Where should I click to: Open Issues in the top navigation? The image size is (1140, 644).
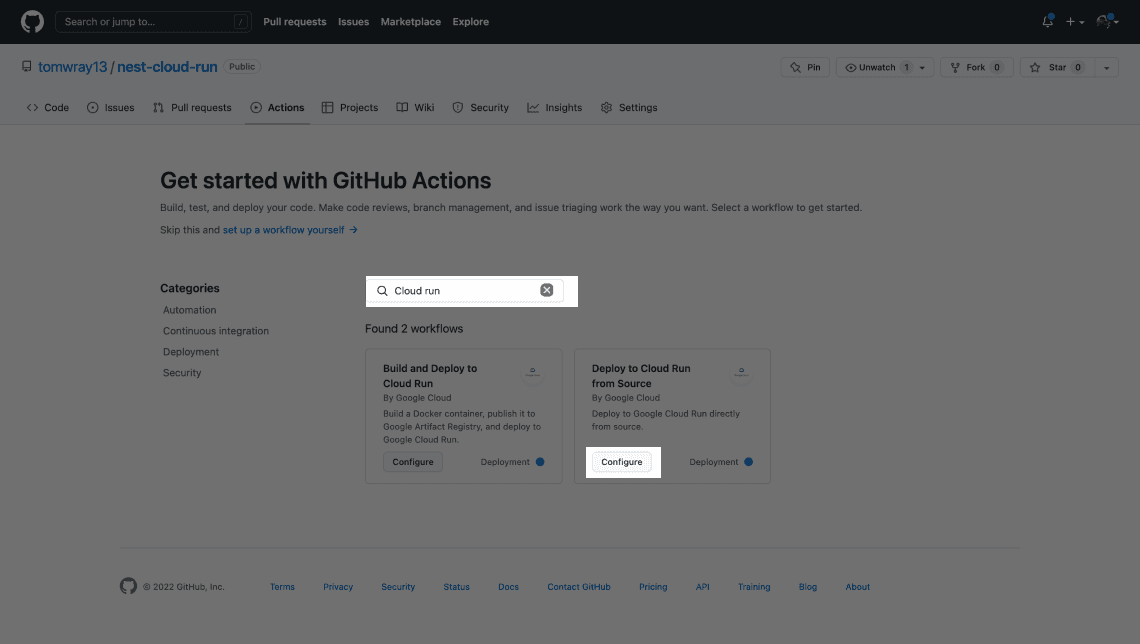(353, 22)
